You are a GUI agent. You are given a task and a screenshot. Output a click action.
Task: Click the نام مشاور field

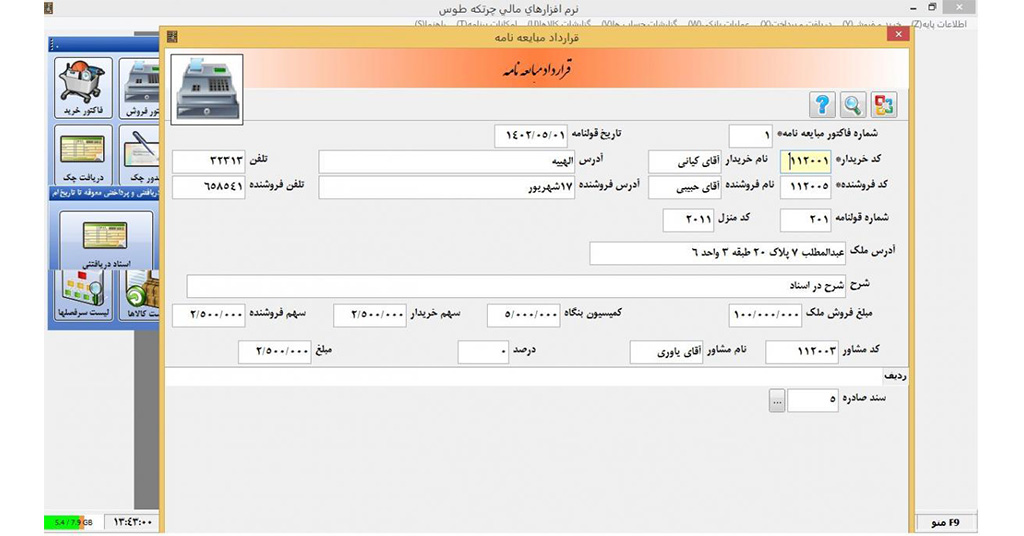pyautogui.click(x=667, y=353)
